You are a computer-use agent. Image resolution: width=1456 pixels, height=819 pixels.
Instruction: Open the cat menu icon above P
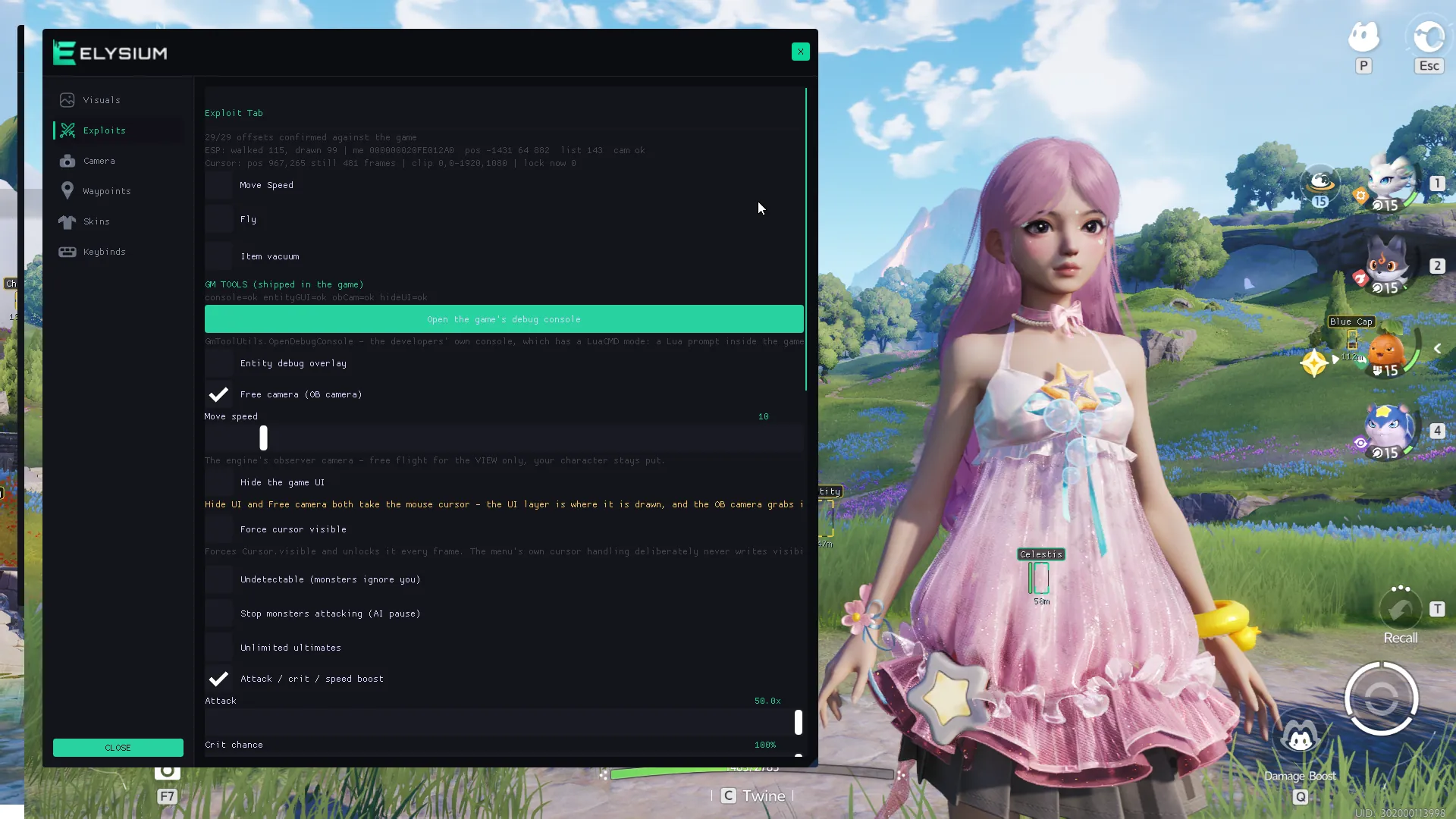tap(1363, 36)
